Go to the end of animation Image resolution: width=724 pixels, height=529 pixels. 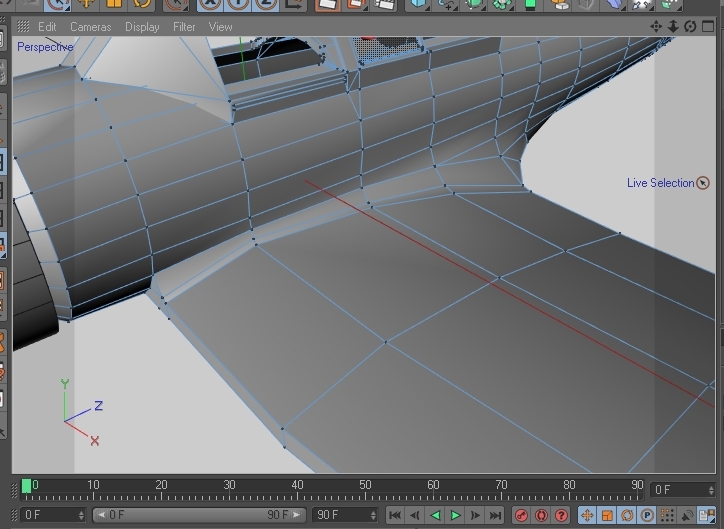pos(495,515)
